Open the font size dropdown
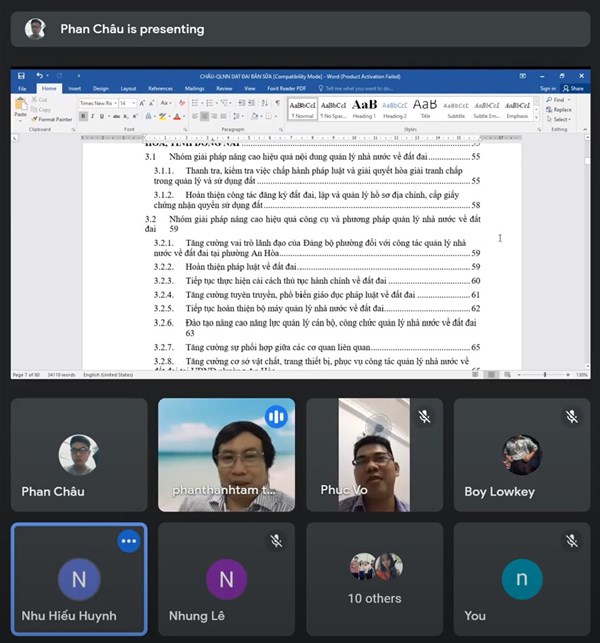Image resolution: width=600 pixels, height=643 pixels. click(x=127, y=103)
